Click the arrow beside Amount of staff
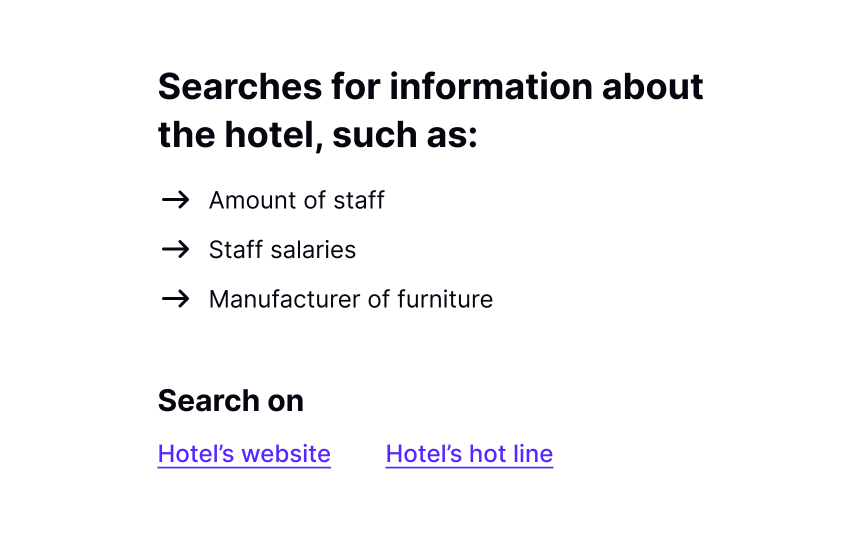 coord(175,200)
